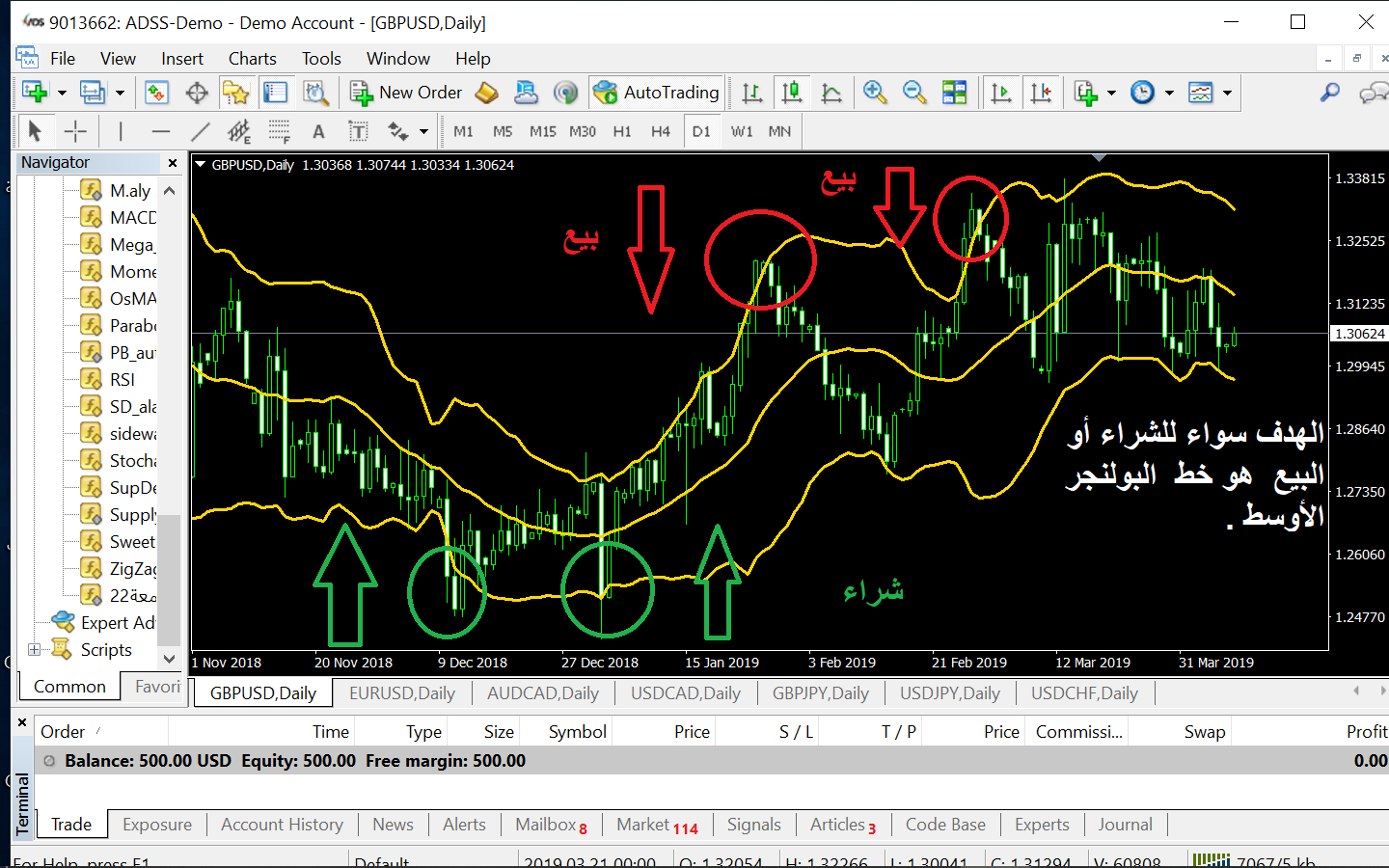Open the periods clock icon
Image resolution: width=1389 pixels, height=868 pixels.
point(1142,93)
